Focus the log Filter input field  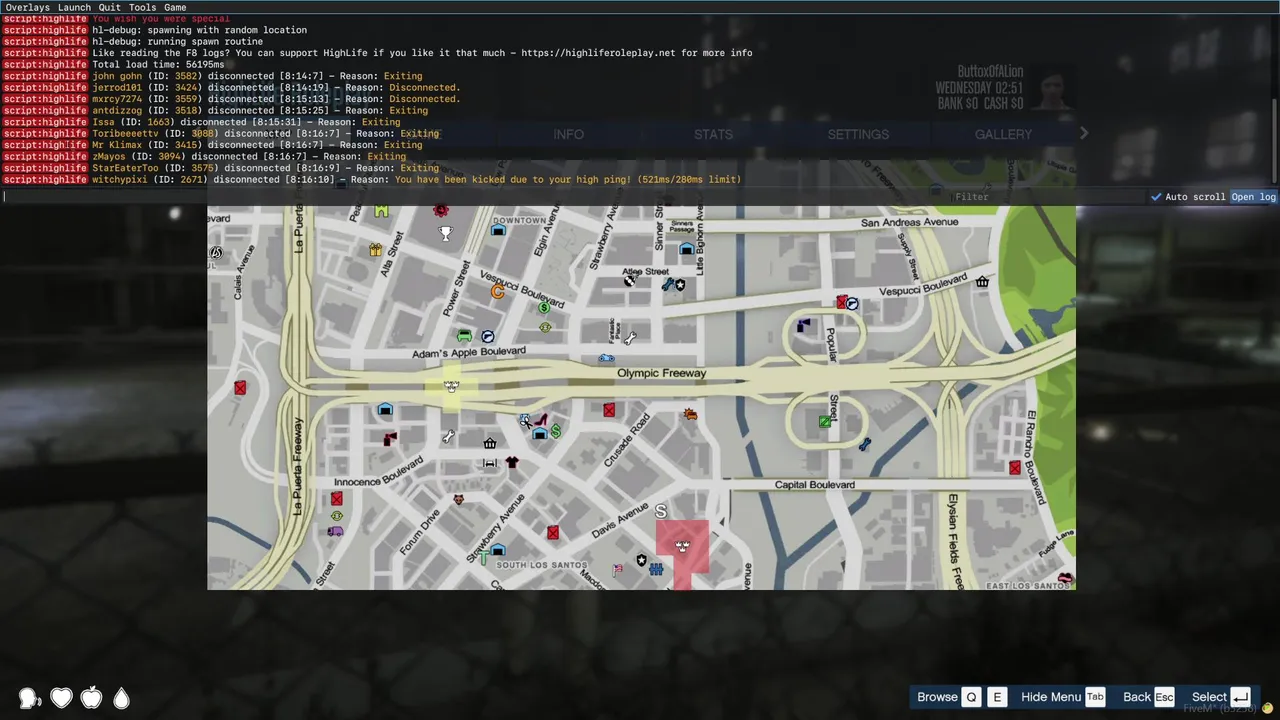(x=1048, y=197)
